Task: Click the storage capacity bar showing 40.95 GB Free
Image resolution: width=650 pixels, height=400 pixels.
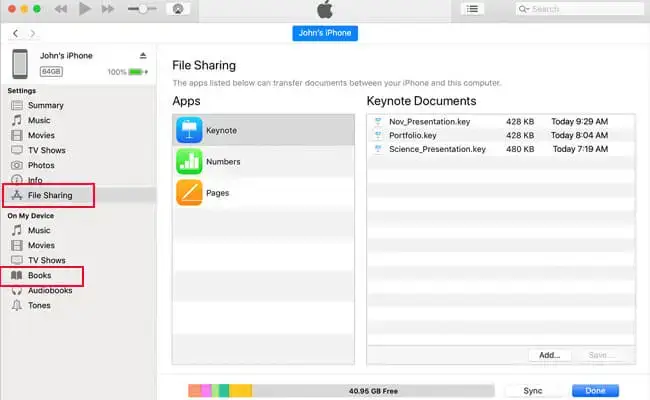Action: coord(341,390)
